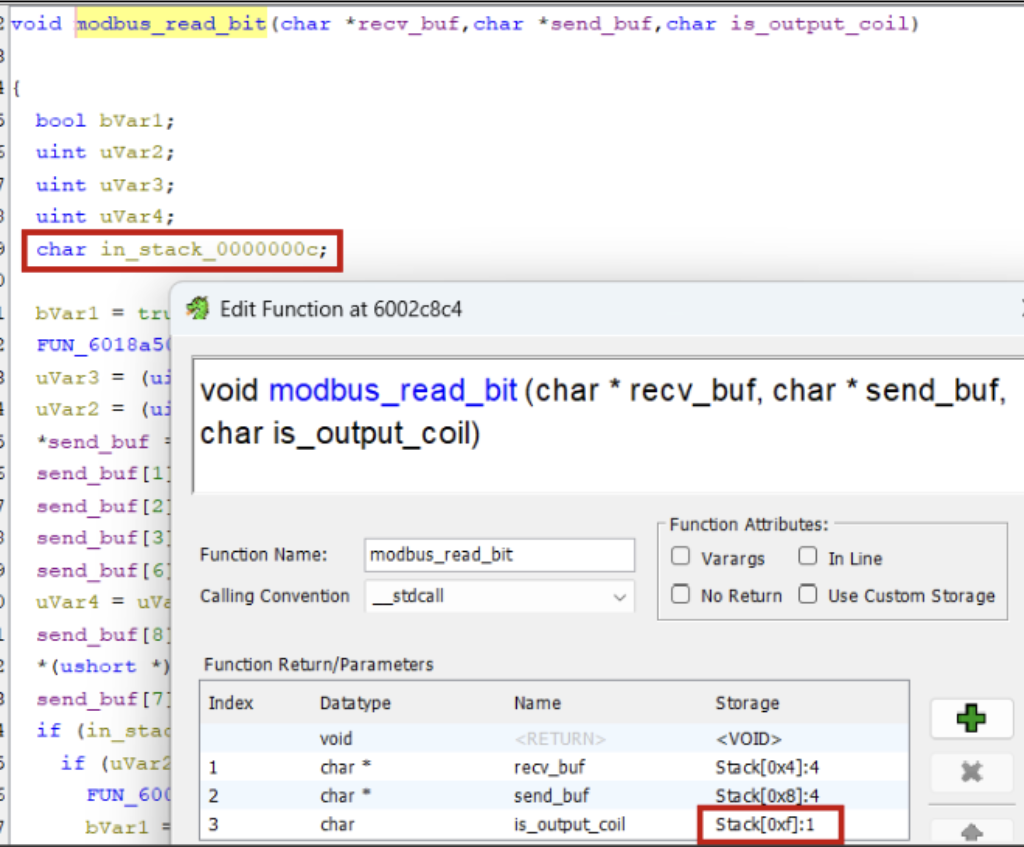Click the green plus add parameter button
The height and width of the screenshot is (847, 1024).
(970, 719)
